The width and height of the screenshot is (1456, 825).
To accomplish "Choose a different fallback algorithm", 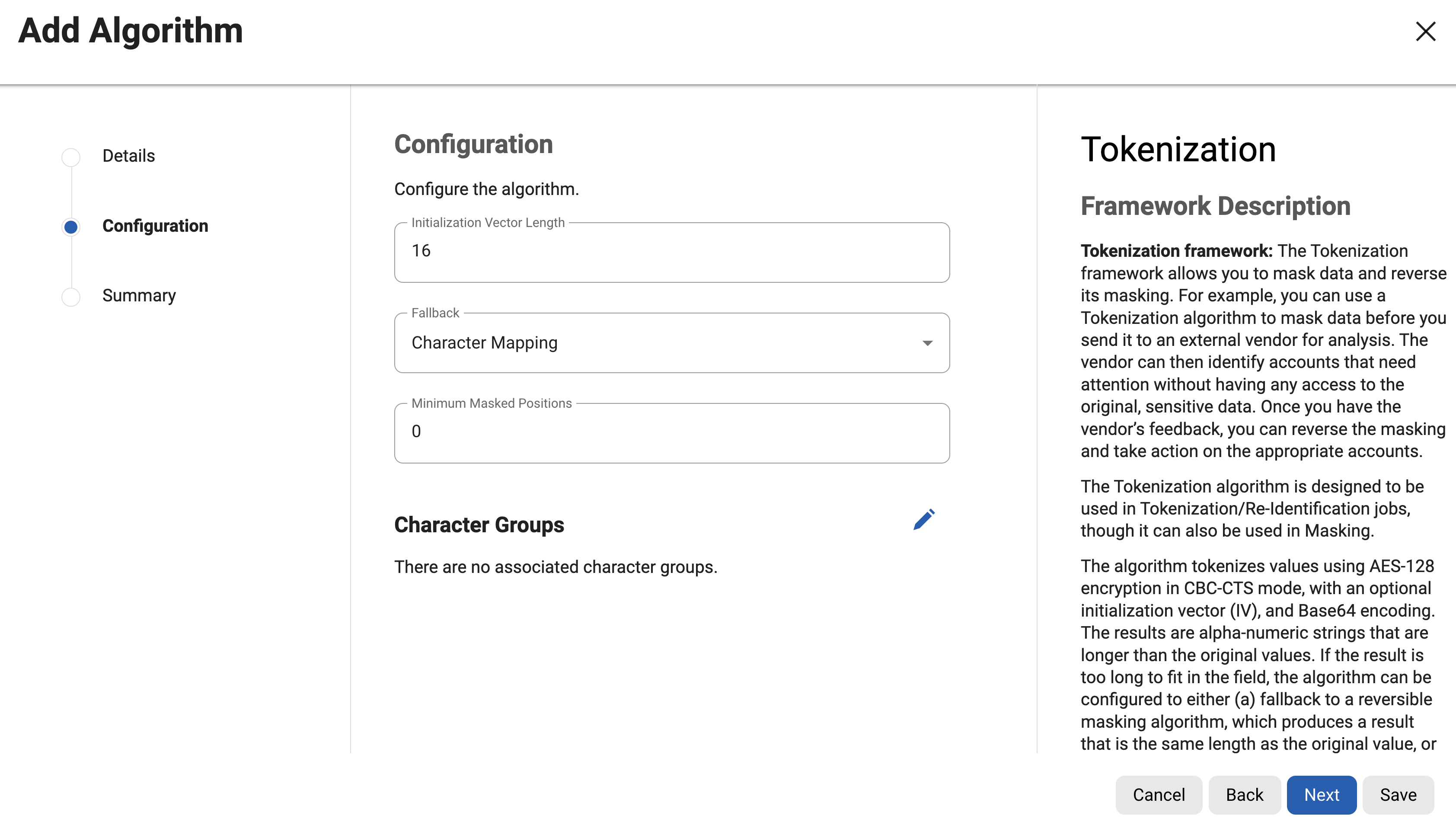I will point(671,343).
